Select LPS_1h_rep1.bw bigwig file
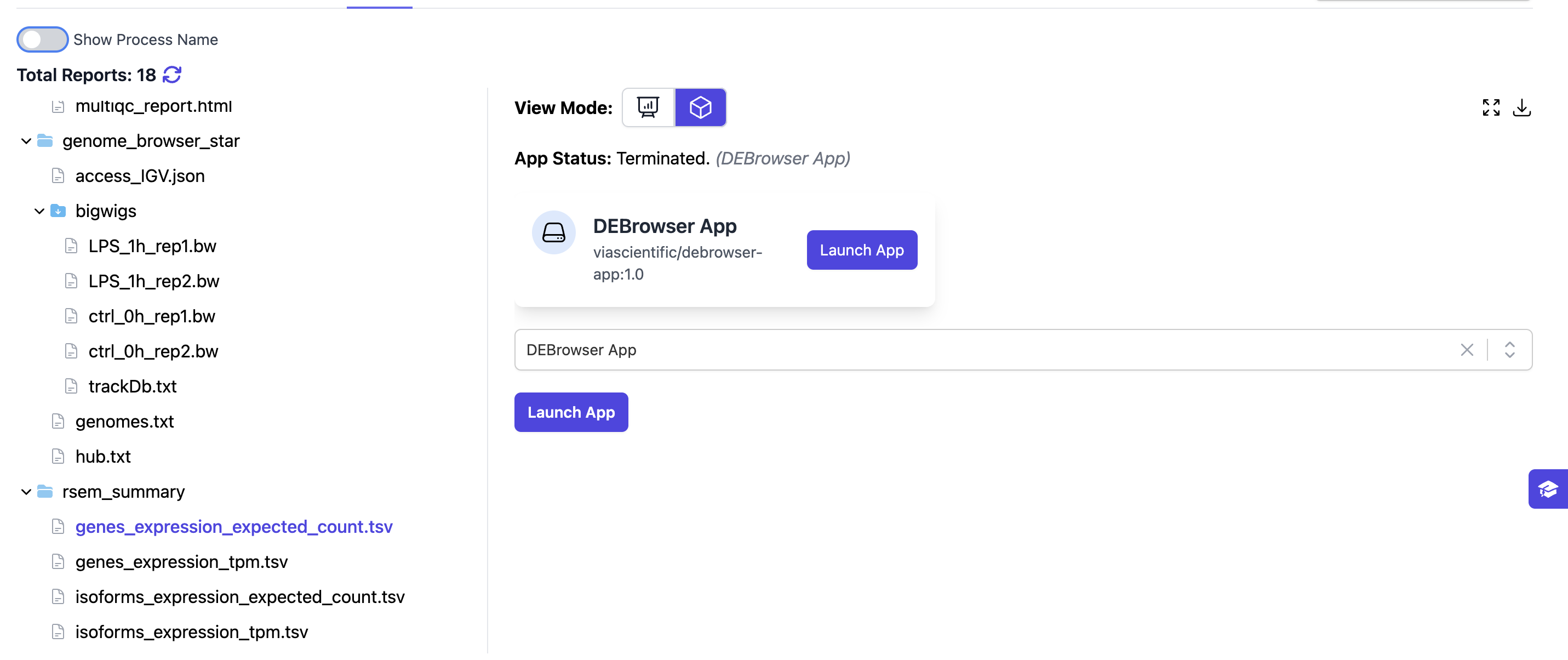Viewport: 1568px width, 660px height. click(152, 246)
